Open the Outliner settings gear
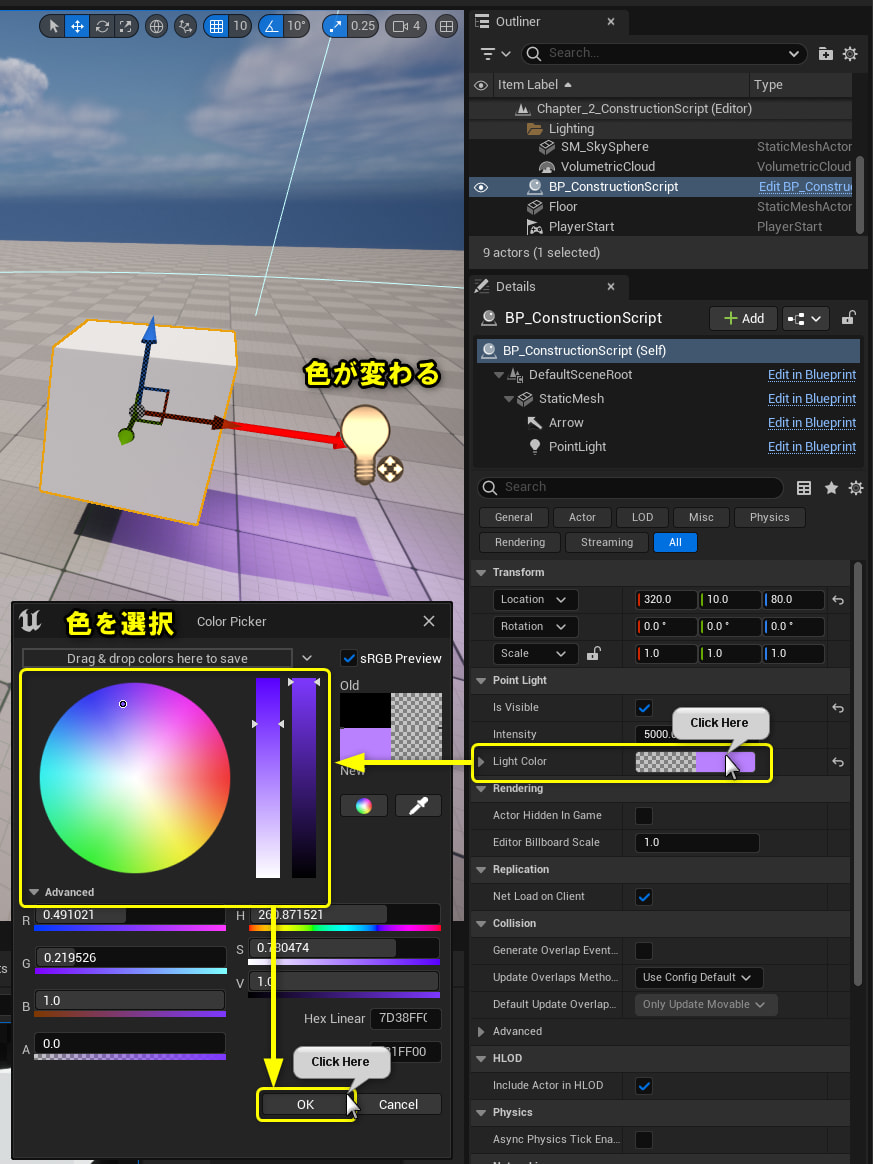 (x=851, y=53)
